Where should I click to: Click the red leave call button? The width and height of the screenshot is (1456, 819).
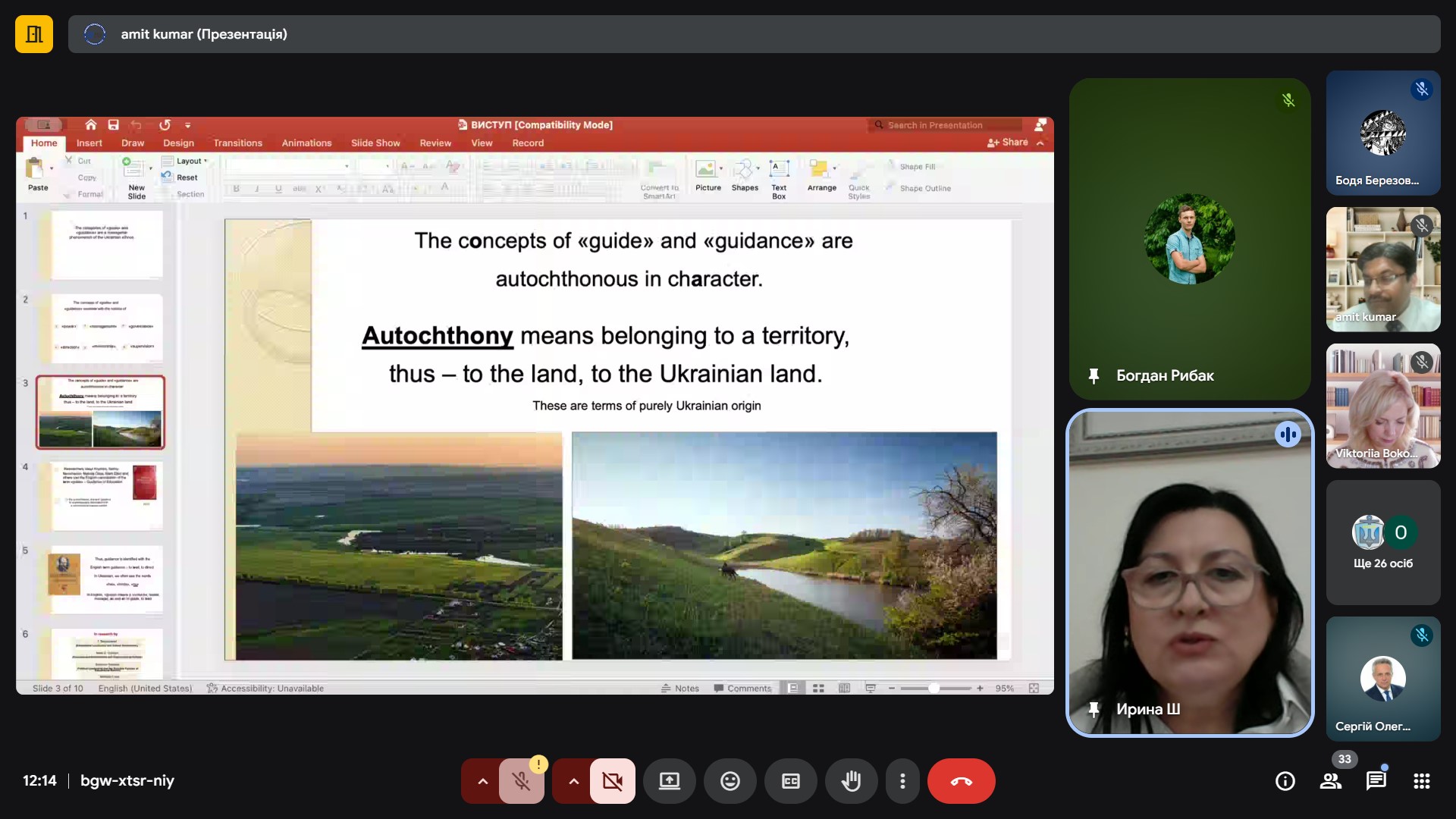pyautogui.click(x=961, y=781)
